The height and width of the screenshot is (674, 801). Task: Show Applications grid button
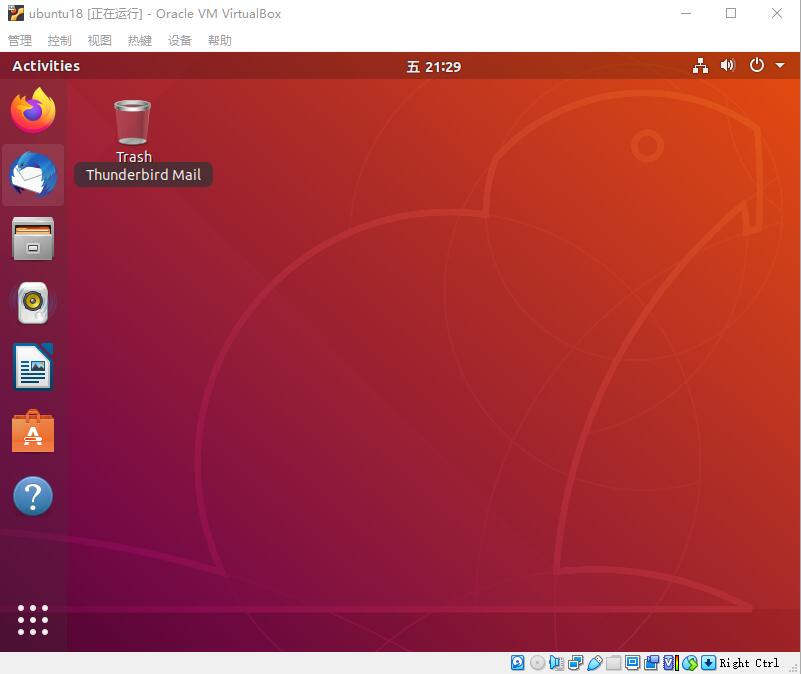(x=33, y=620)
